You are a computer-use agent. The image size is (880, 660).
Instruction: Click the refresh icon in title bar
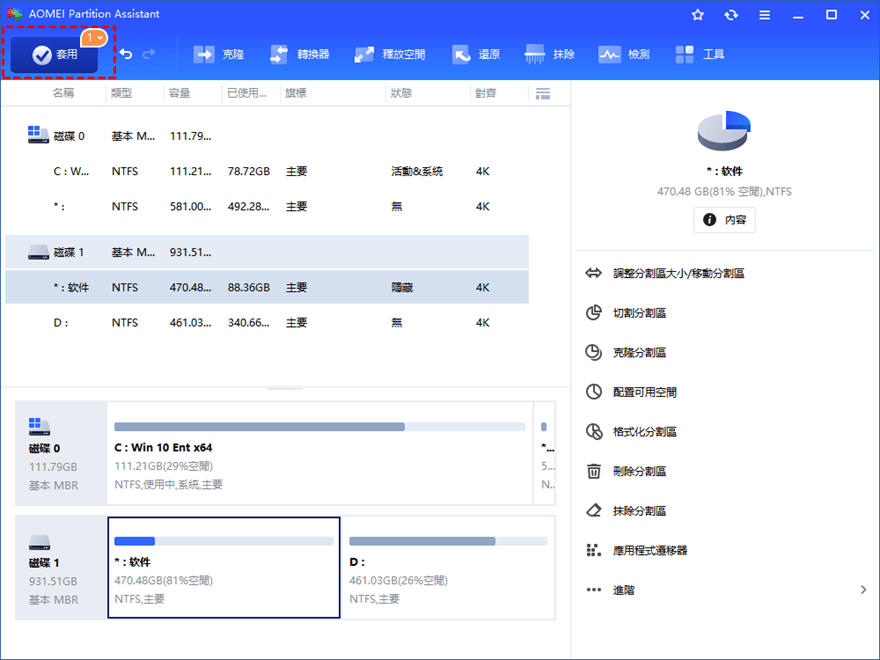(x=731, y=15)
